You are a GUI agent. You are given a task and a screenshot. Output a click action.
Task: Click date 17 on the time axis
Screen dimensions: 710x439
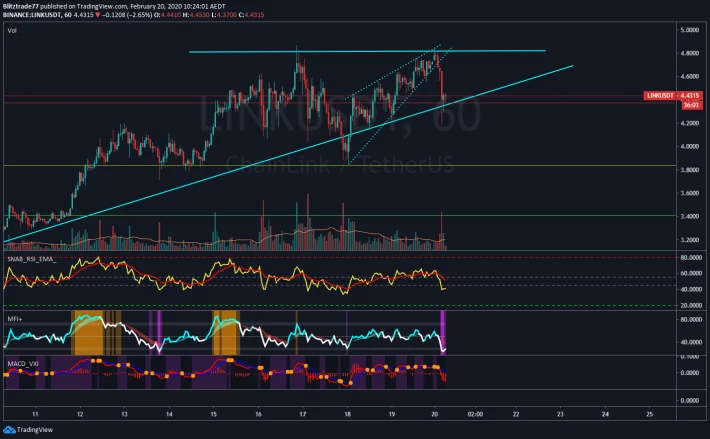click(x=303, y=414)
